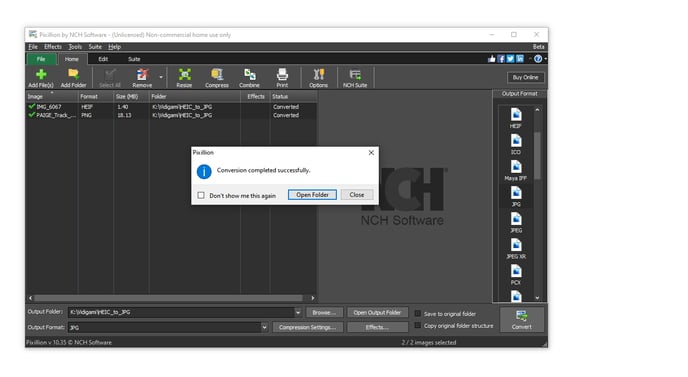Click the Facebook share icon
This screenshot has height=377, width=688.
(x=501, y=59)
